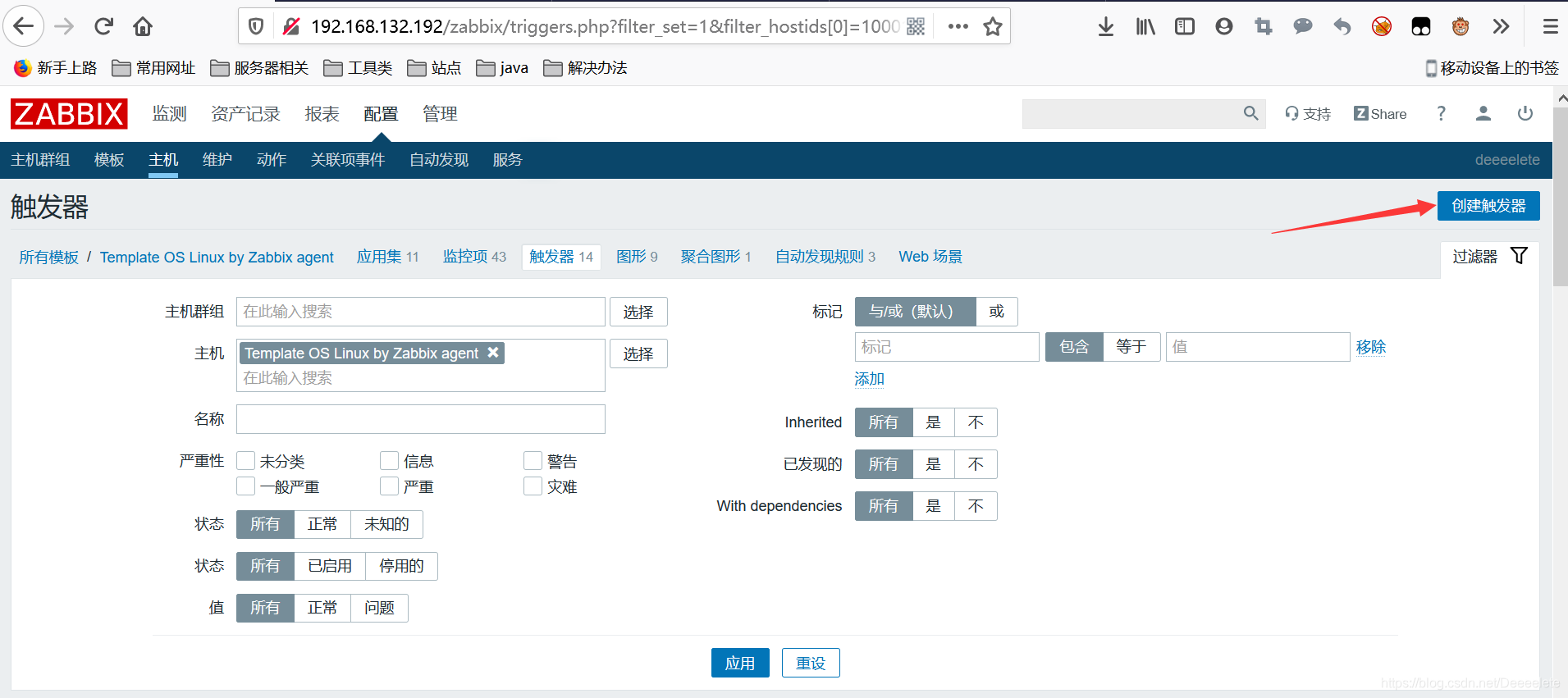Open the Firefox hamburger menu
This screenshot has height=698, width=1568.
(x=1550, y=26)
